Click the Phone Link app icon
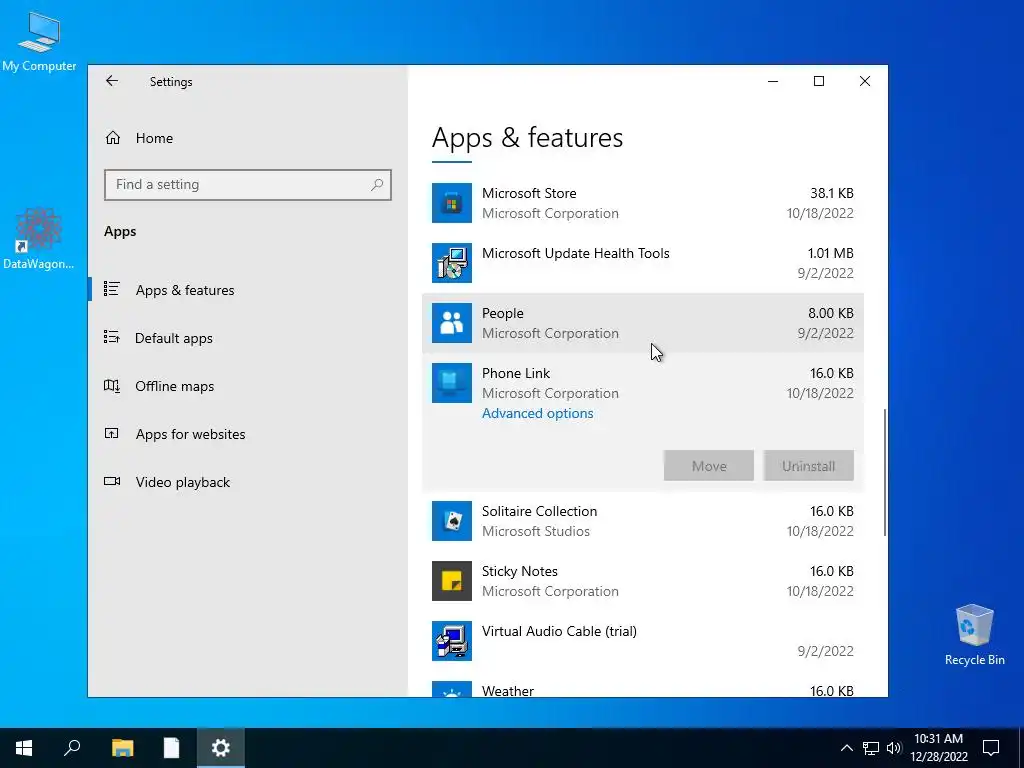Viewport: 1024px width, 768px height. [x=451, y=383]
